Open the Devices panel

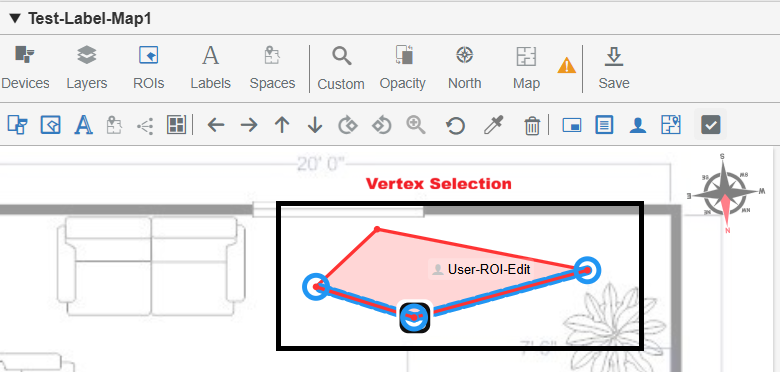[x=25, y=67]
